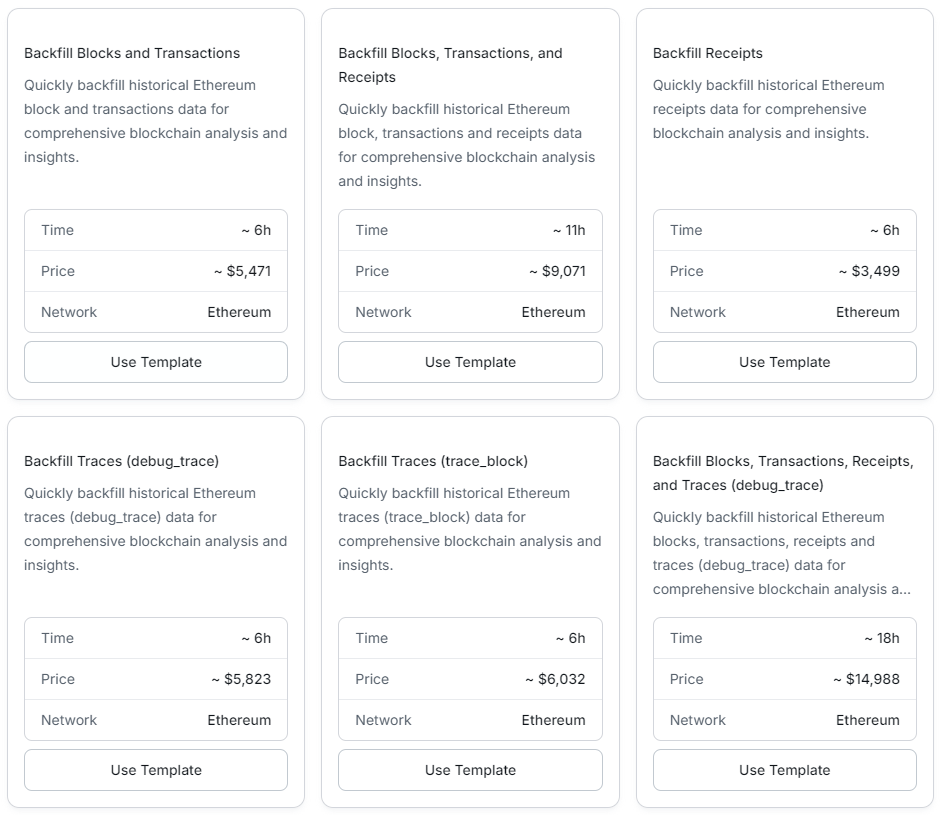Viewport: 943px width, 815px height.
Task: Click the truncated debug_trace combined description
Action: click(782, 553)
